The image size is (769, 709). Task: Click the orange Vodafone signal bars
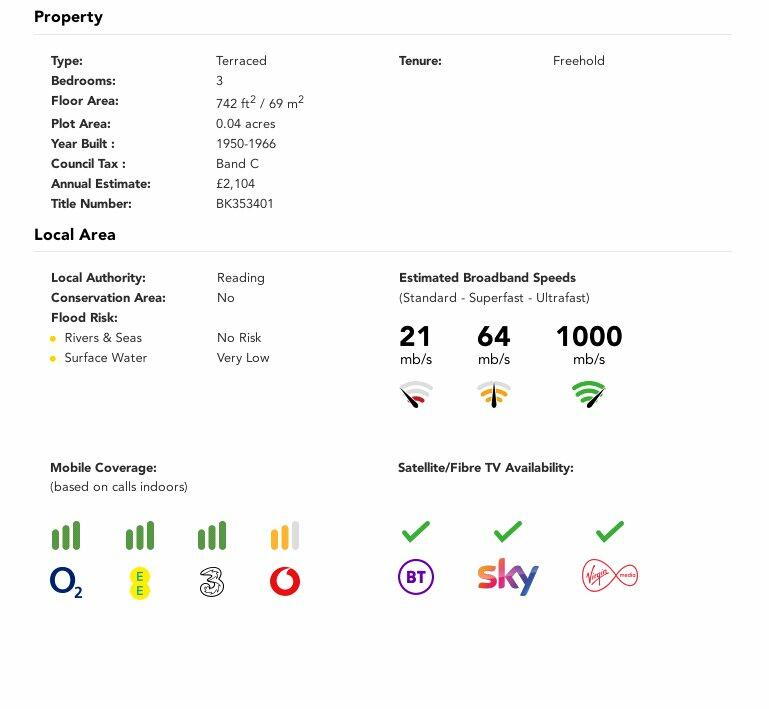[285, 536]
